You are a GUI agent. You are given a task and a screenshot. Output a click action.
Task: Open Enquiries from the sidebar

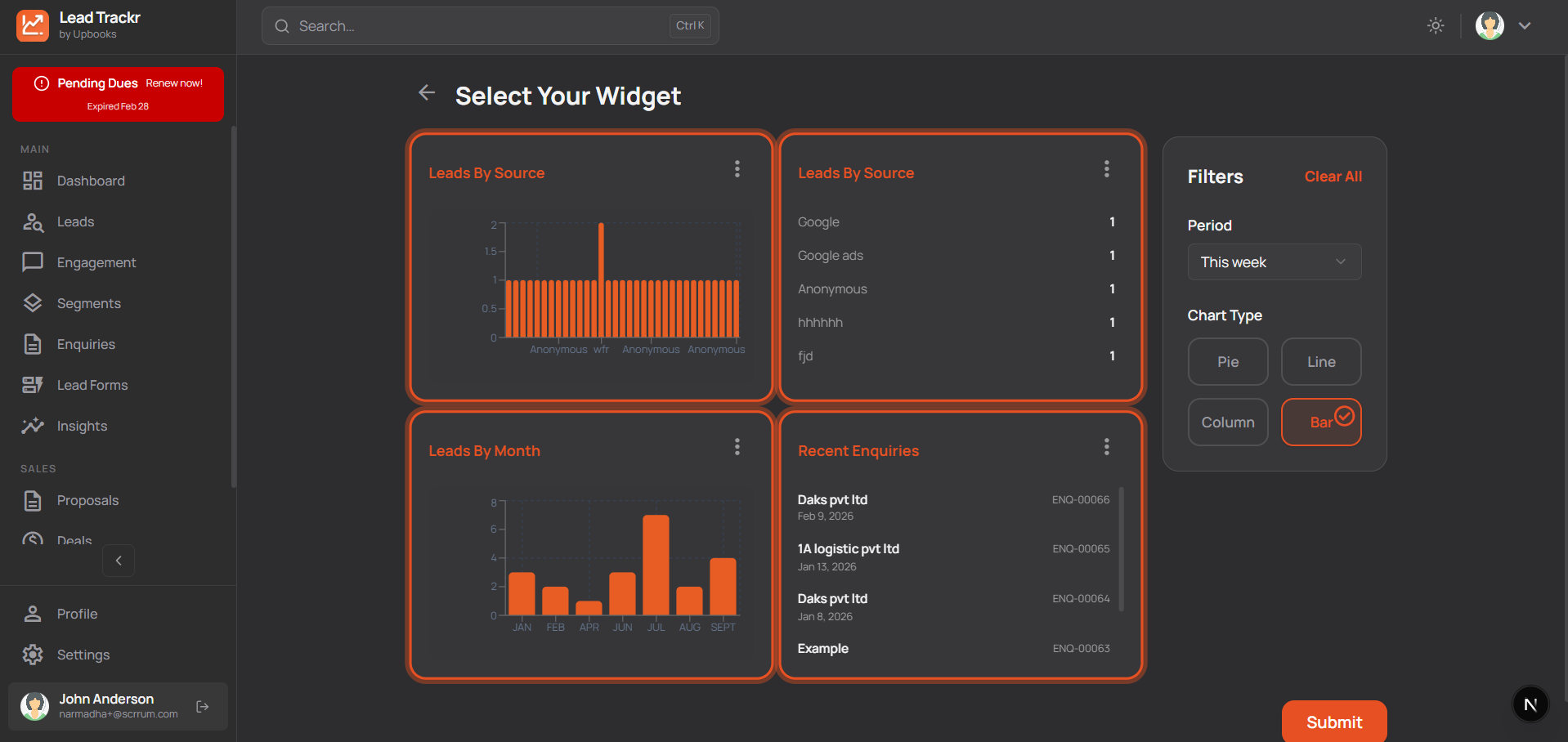click(86, 344)
